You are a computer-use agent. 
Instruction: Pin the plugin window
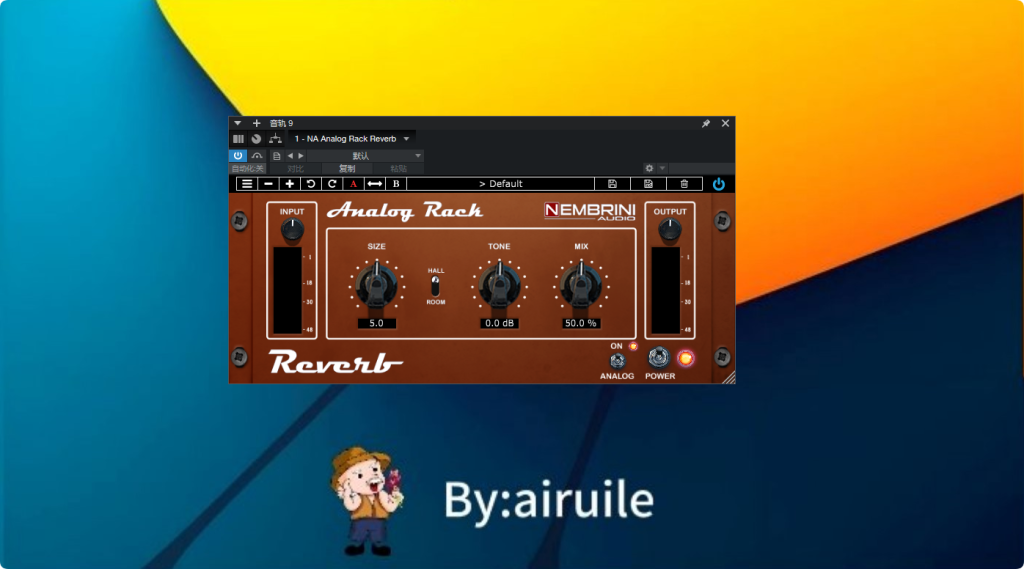(x=706, y=123)
